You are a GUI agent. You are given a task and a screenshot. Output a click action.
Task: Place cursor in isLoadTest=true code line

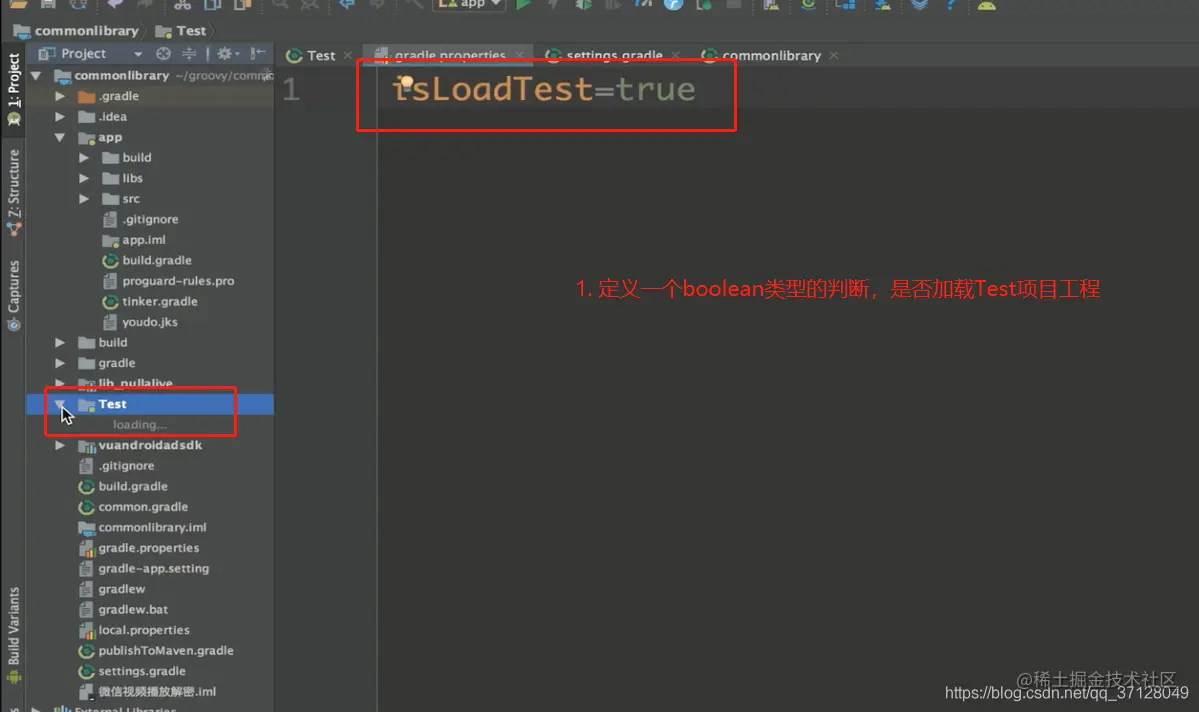544,89
